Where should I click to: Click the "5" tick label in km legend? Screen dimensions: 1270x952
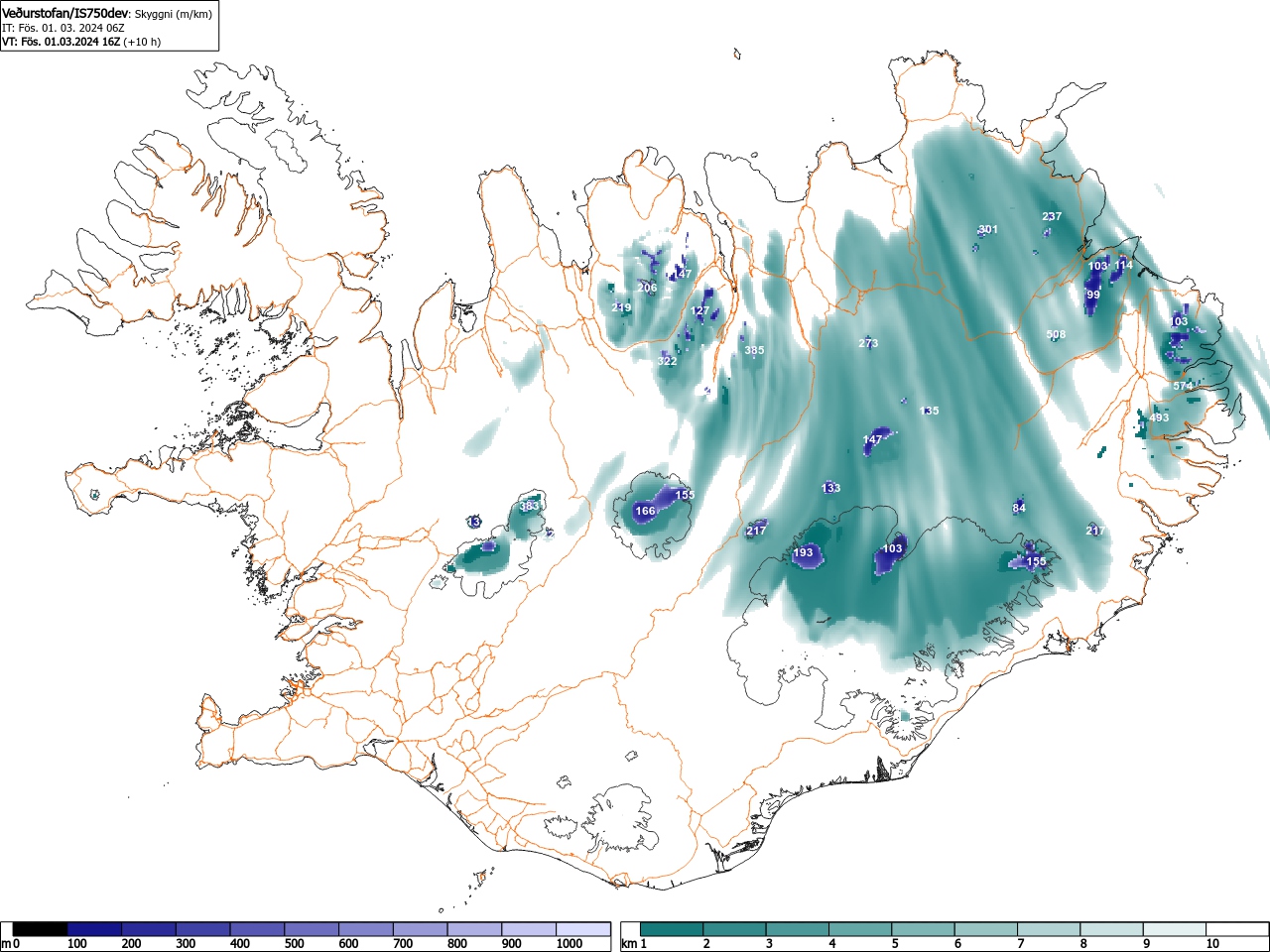click(x=895, y=944)
